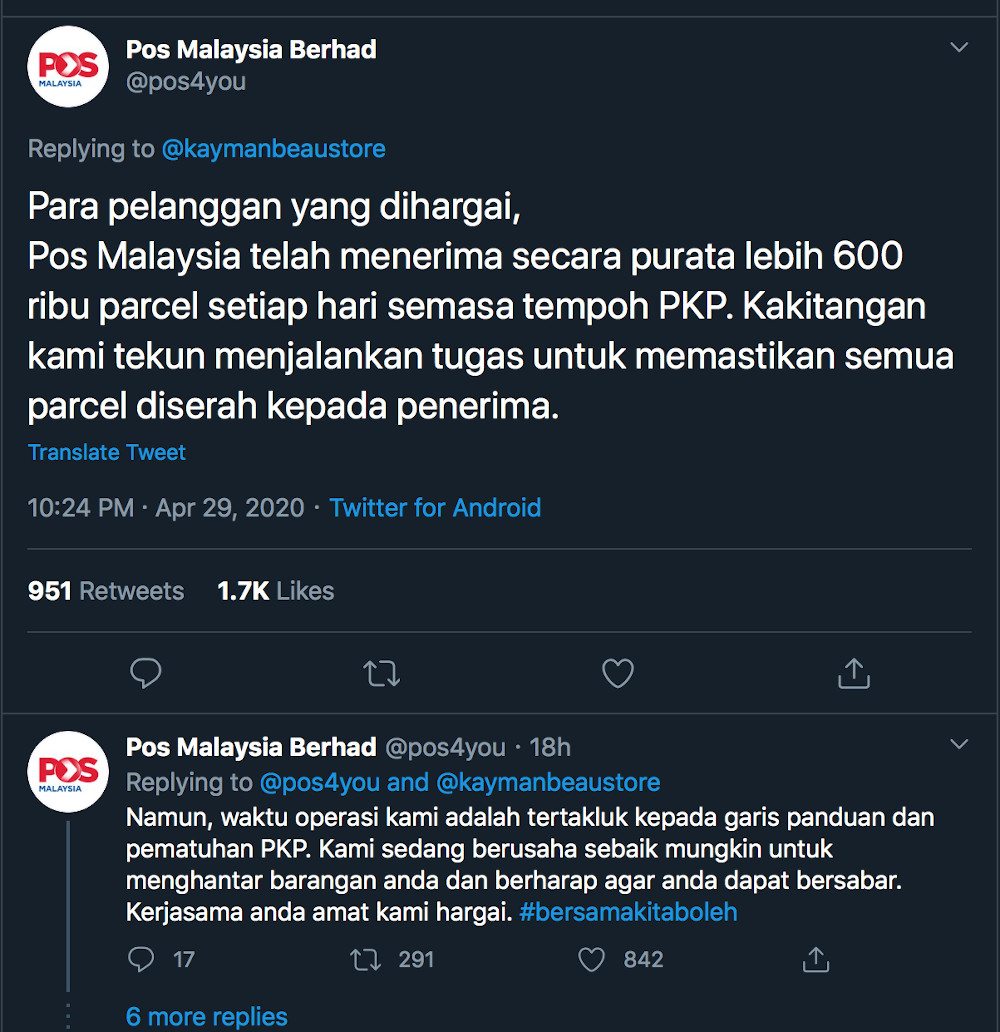Open the share menu on the main tweet
The width and height of the screenshot is (1000, 1032).
[x=853, y=674]
